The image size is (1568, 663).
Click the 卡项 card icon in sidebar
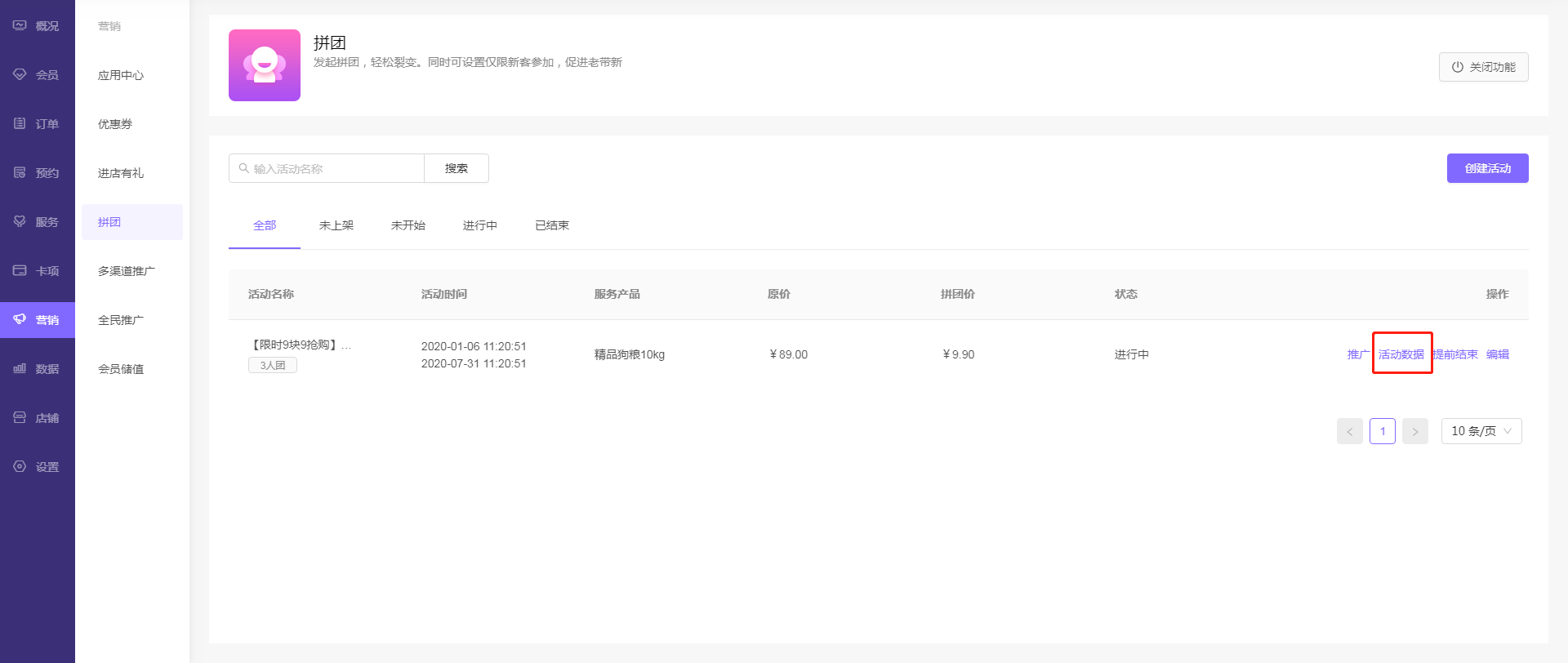pyautogui.click(x=20, y=270)
